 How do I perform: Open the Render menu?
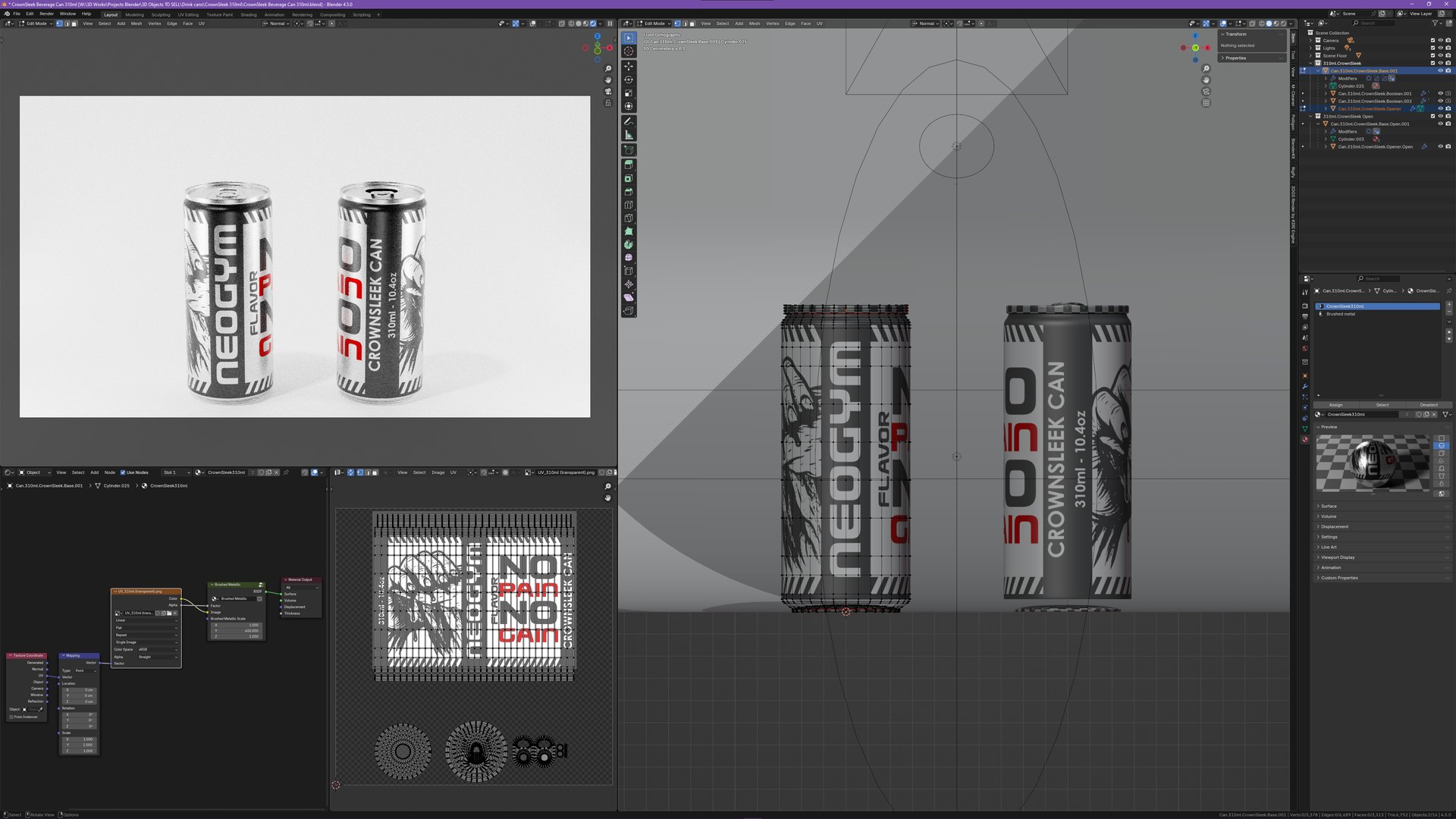(46, 14)
